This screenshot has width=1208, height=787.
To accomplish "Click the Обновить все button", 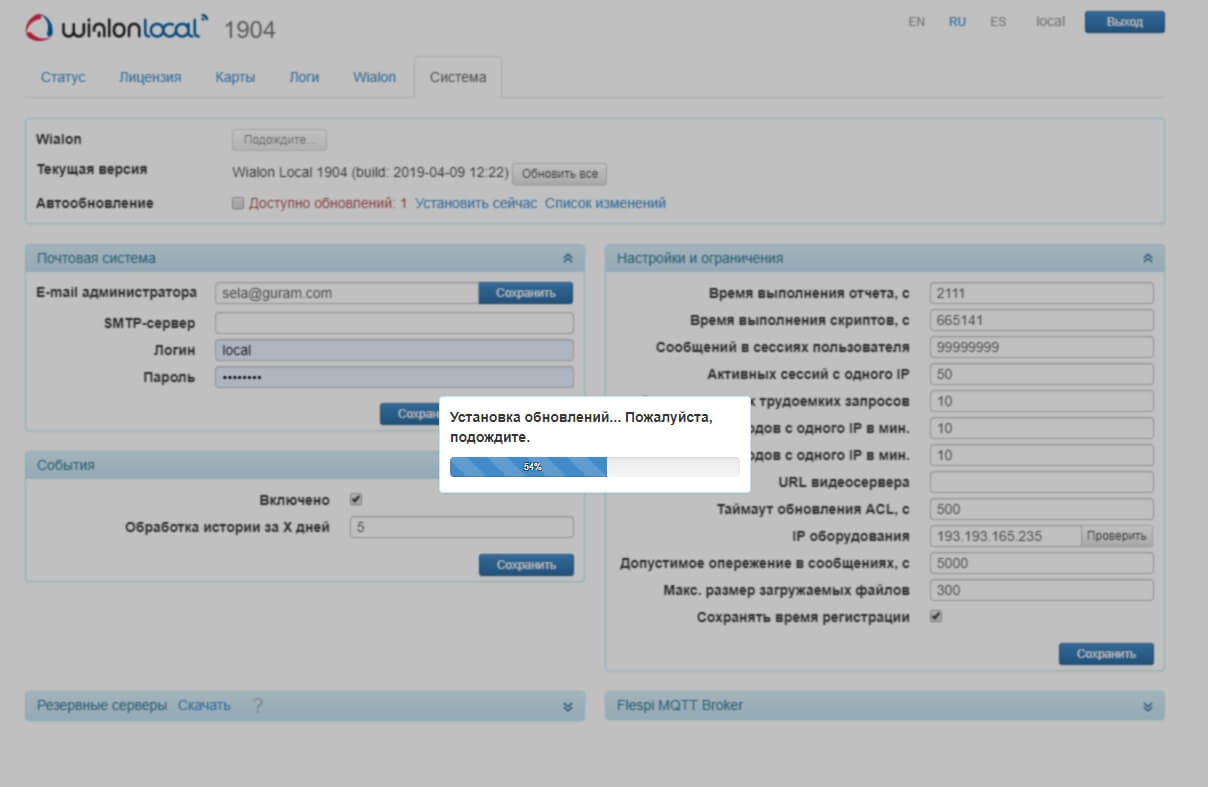I will pos(559,173).
